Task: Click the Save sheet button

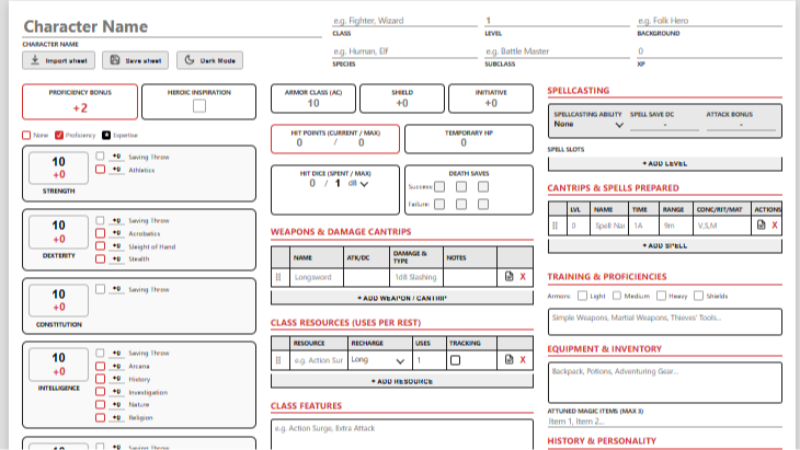Action: 136,60
